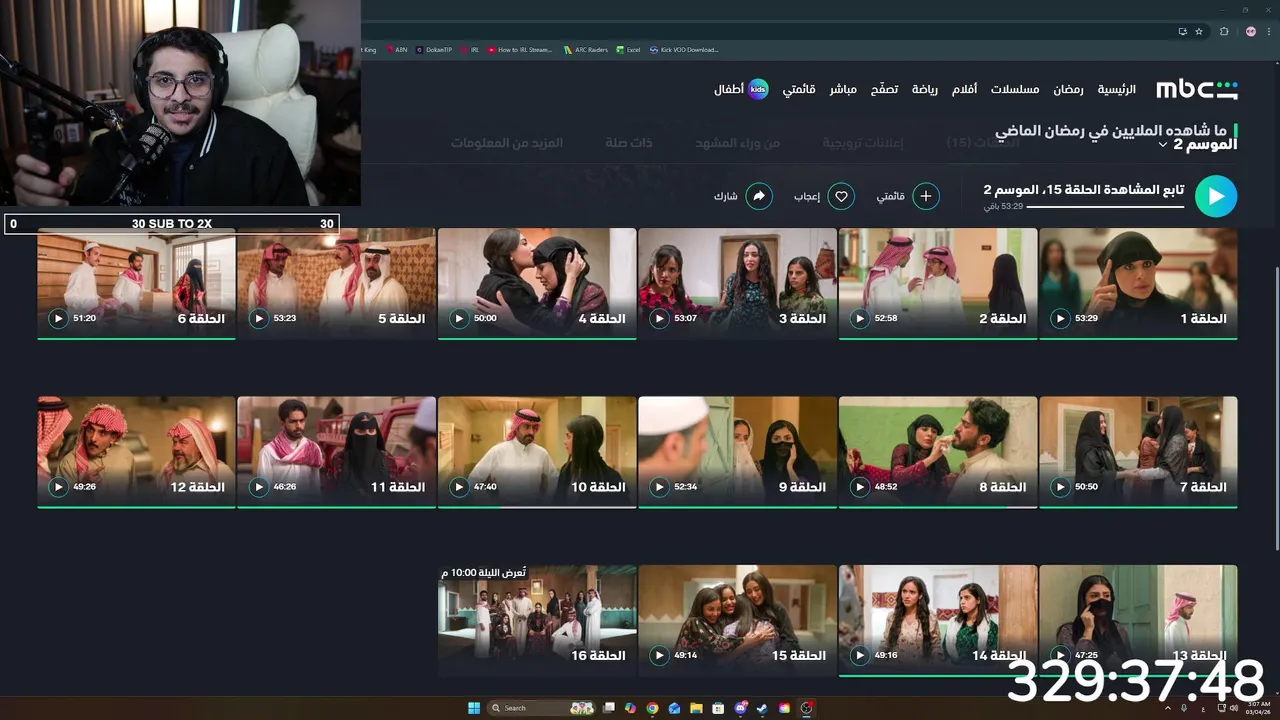Switch to the المزيد من المعلومات tab
1280x720 pixels.
tap(506, 143)
